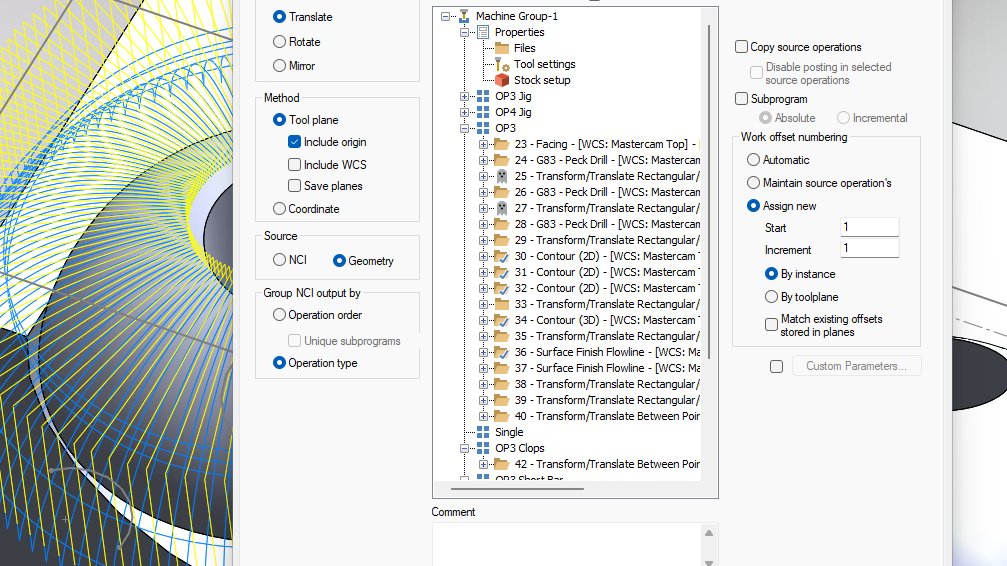The height and width of the screenshot is (566, 1007).
Task: Collapse the Properties tree node
Action: pos(464,32)
